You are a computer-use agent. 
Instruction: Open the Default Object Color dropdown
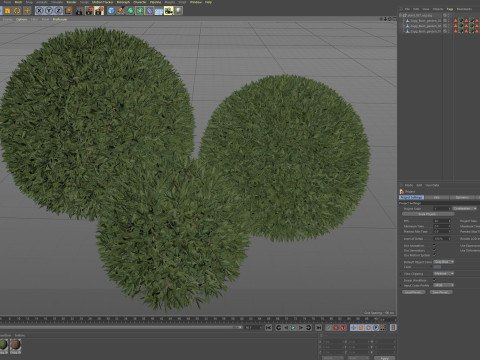coord(443,262)
